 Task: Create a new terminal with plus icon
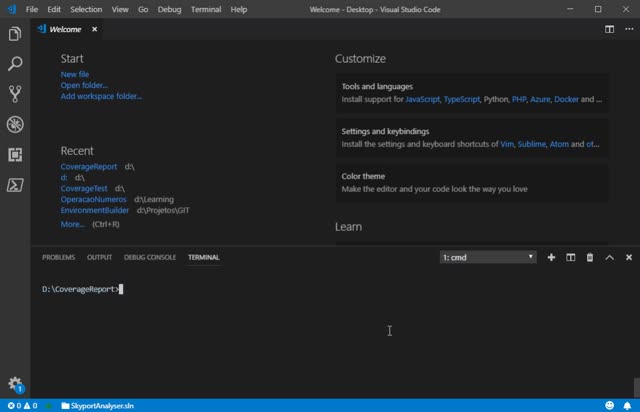click(x=551, y=257)
